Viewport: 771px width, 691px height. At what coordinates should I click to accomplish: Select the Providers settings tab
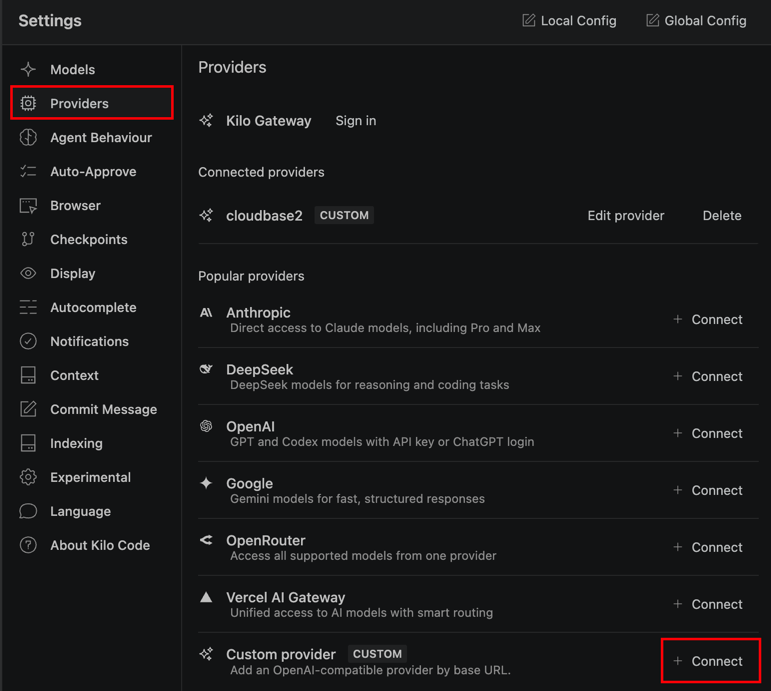tap(92, 103)
